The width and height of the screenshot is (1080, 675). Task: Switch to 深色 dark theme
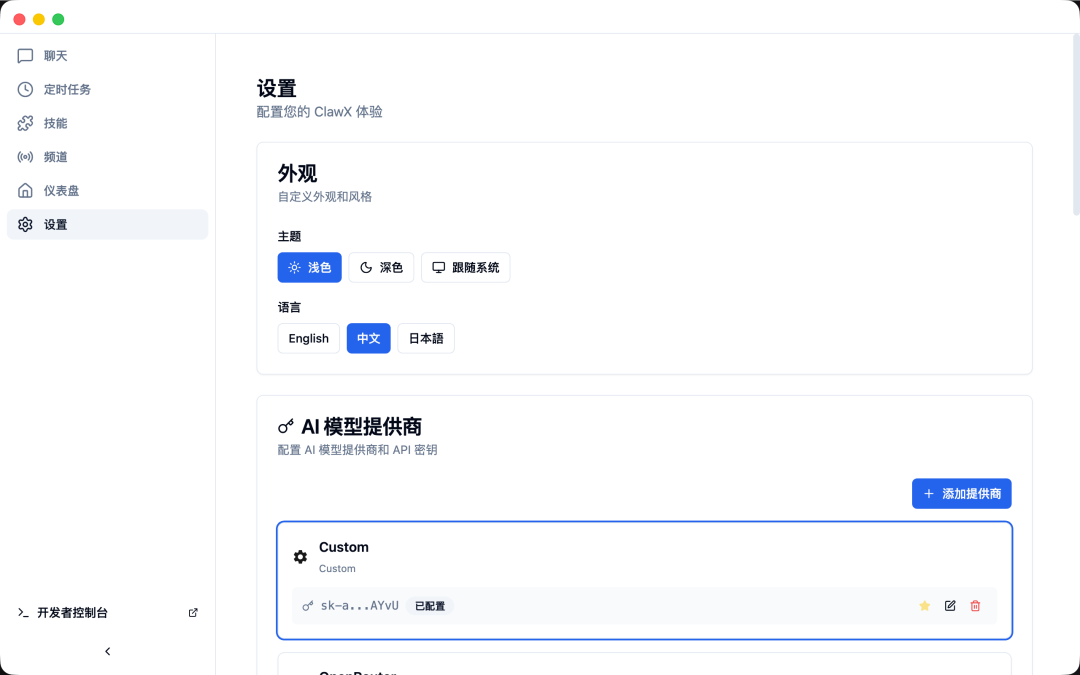point(381,268)
